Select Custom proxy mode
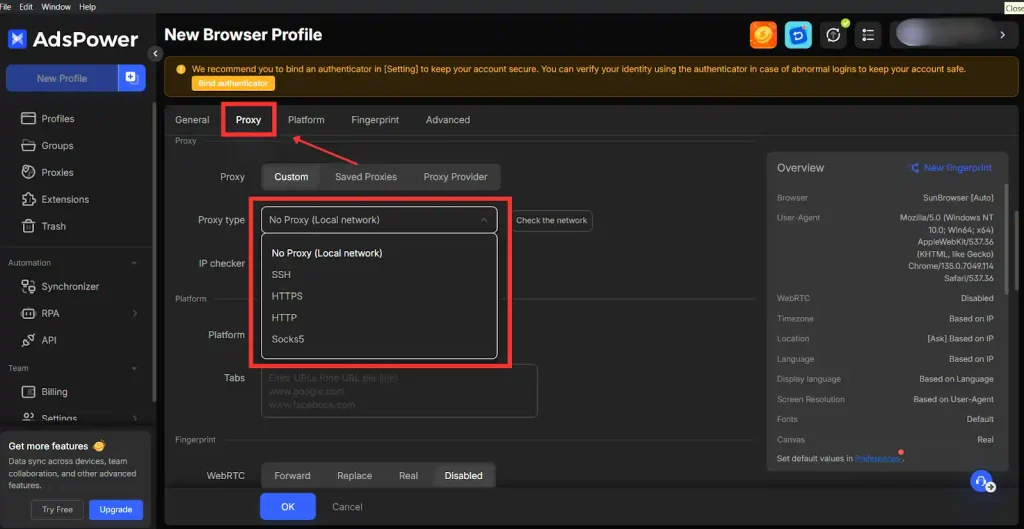 pyautogui.click(x=291, y=177)
